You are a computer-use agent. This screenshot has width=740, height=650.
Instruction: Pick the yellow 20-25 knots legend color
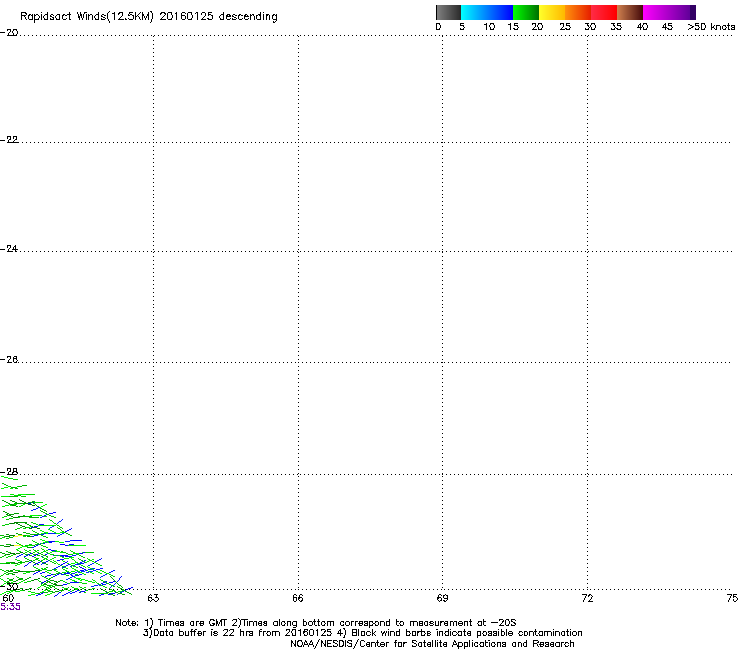[552, 12]
